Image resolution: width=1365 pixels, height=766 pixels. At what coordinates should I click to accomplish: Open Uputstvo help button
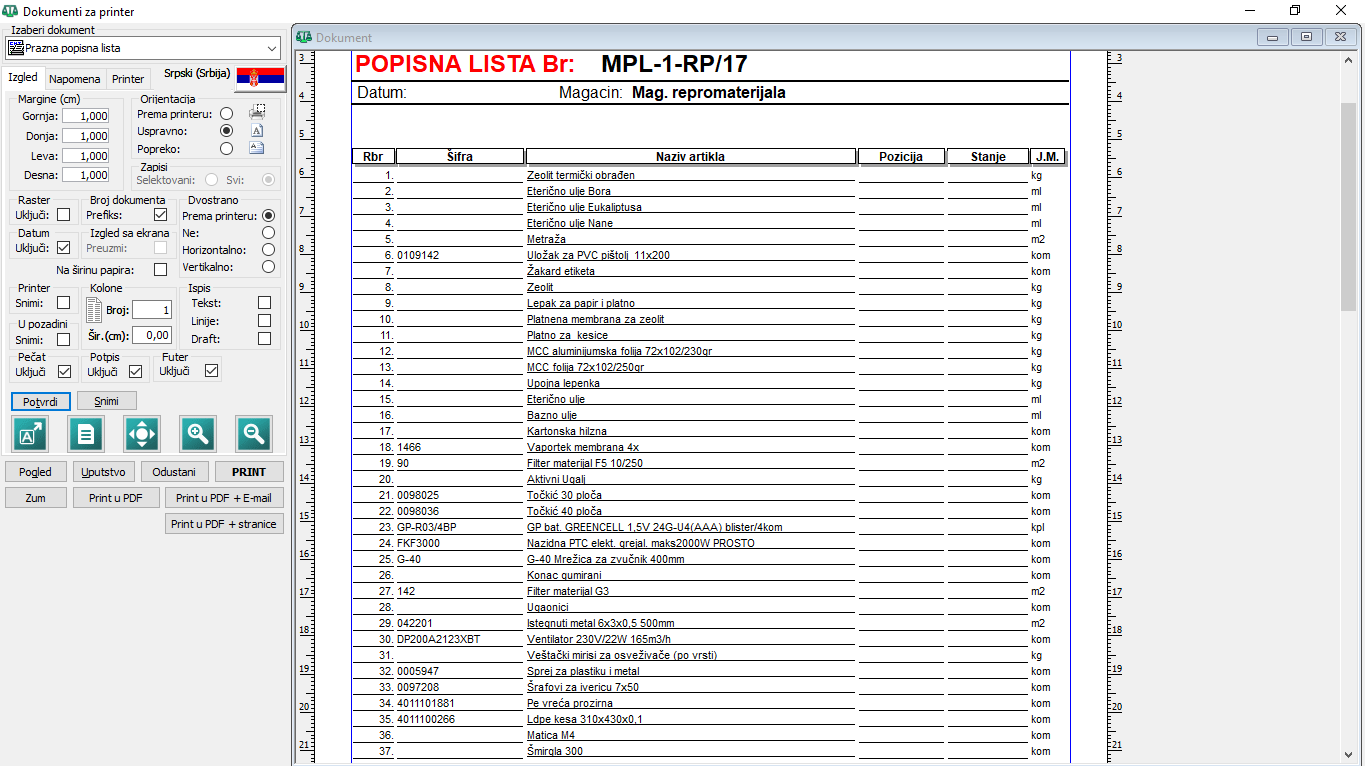(x=103, y=471)
